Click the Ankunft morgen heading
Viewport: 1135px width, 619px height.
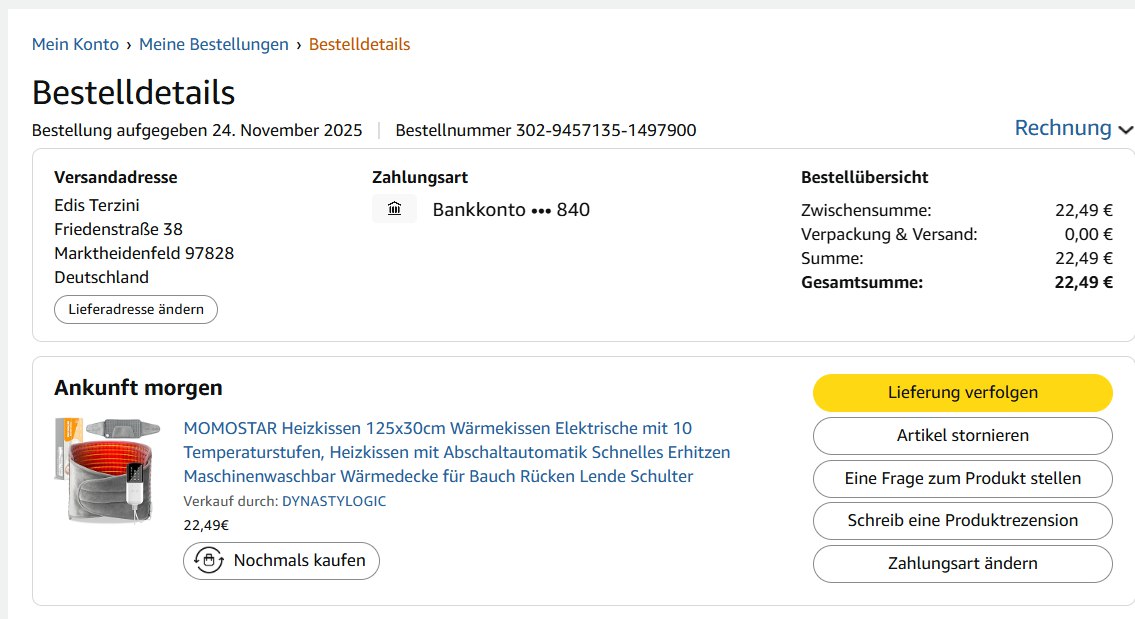(x=138, y=388)
